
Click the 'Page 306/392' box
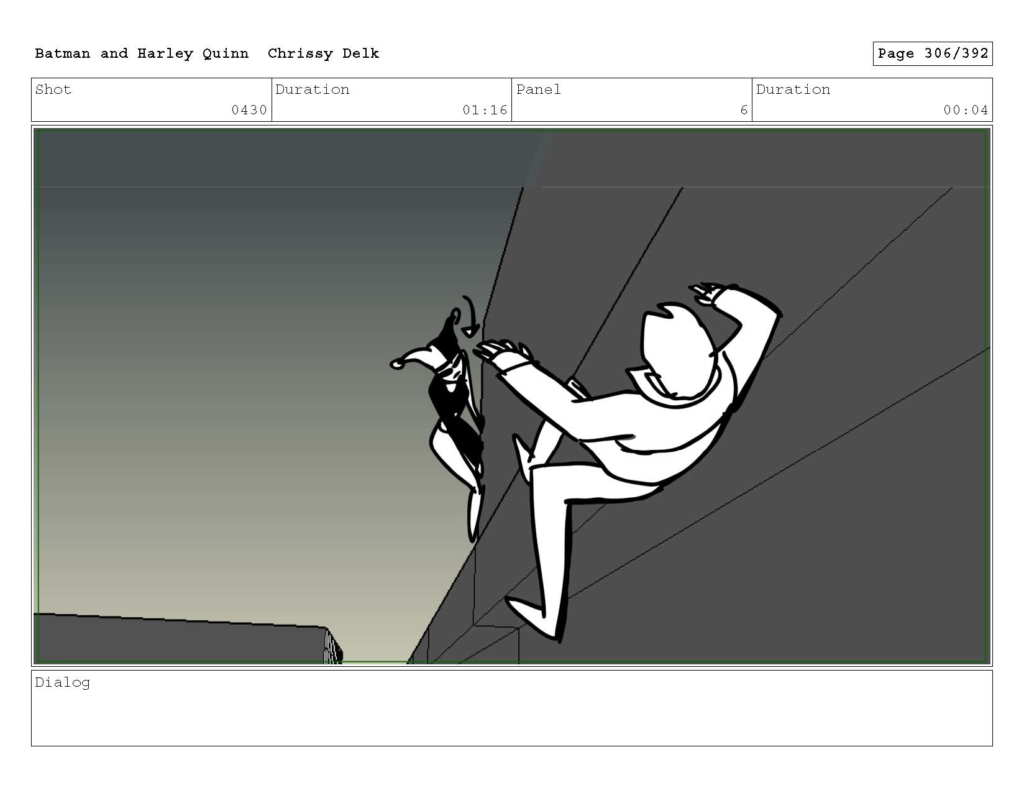[933, 54]
